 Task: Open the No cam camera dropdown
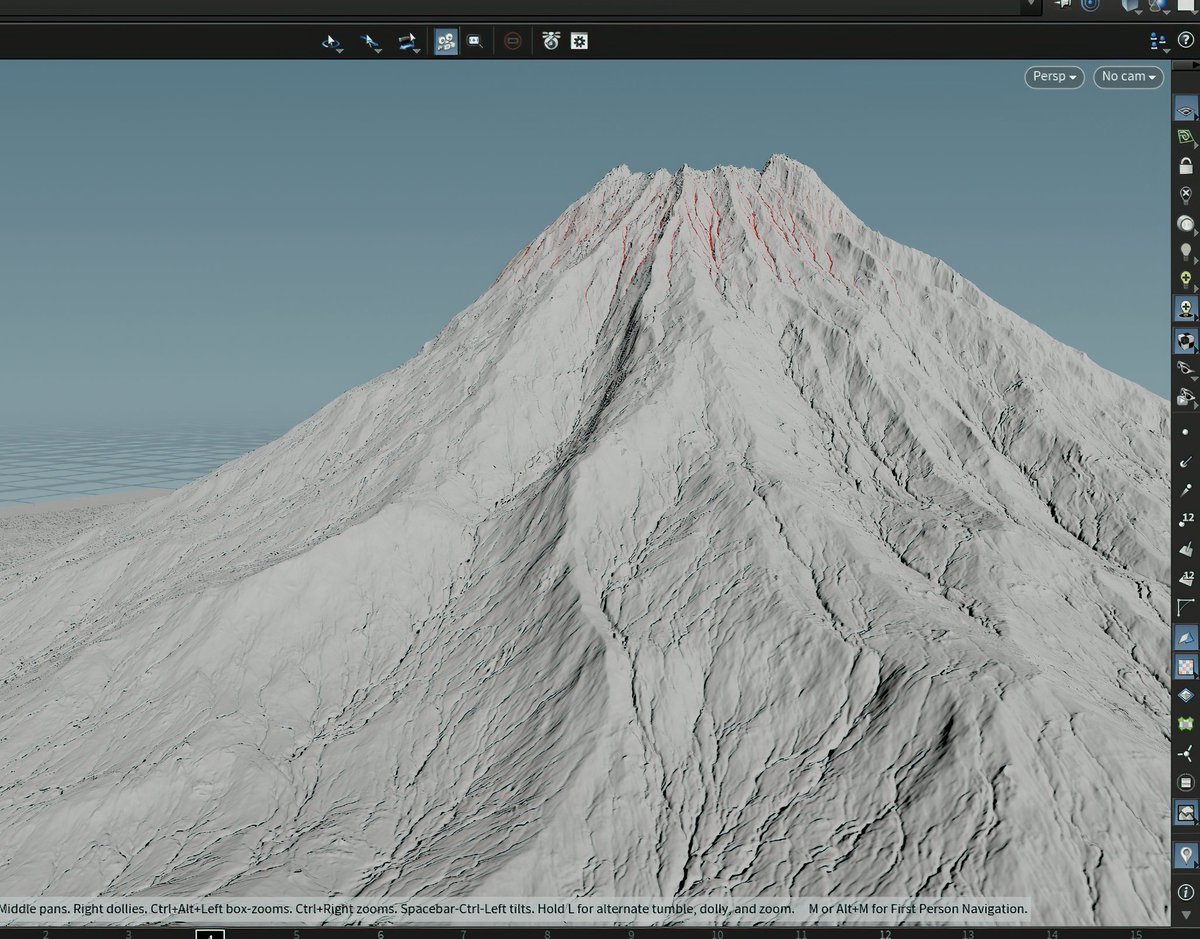(x=1128, y=77)
